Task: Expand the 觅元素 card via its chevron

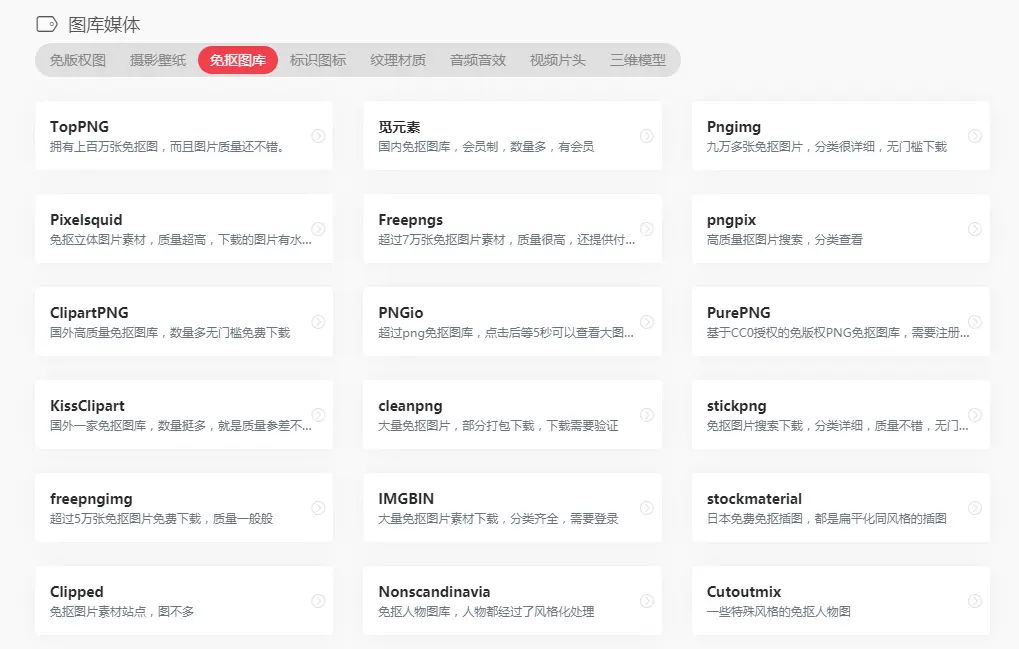Action: 646,135
